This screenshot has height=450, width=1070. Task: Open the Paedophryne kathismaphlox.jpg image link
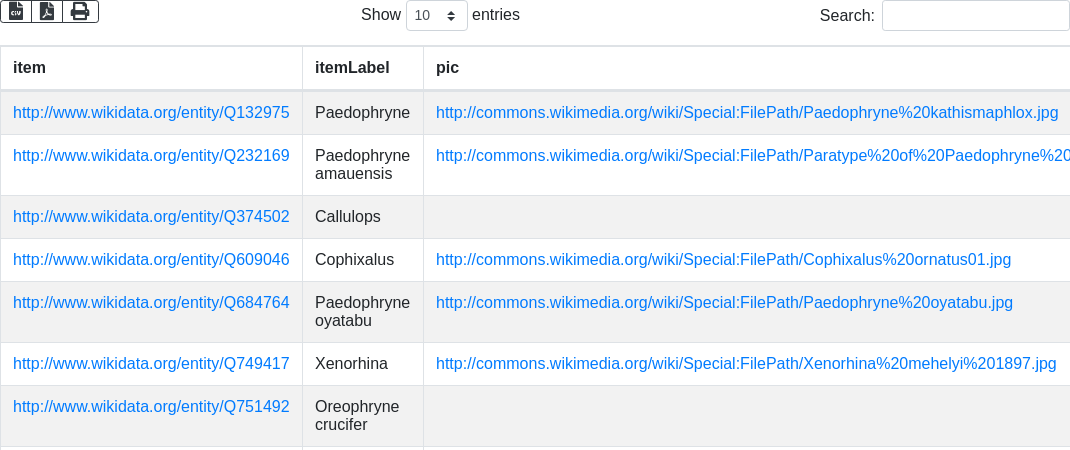pyautogui.click(x=747, y=113)
